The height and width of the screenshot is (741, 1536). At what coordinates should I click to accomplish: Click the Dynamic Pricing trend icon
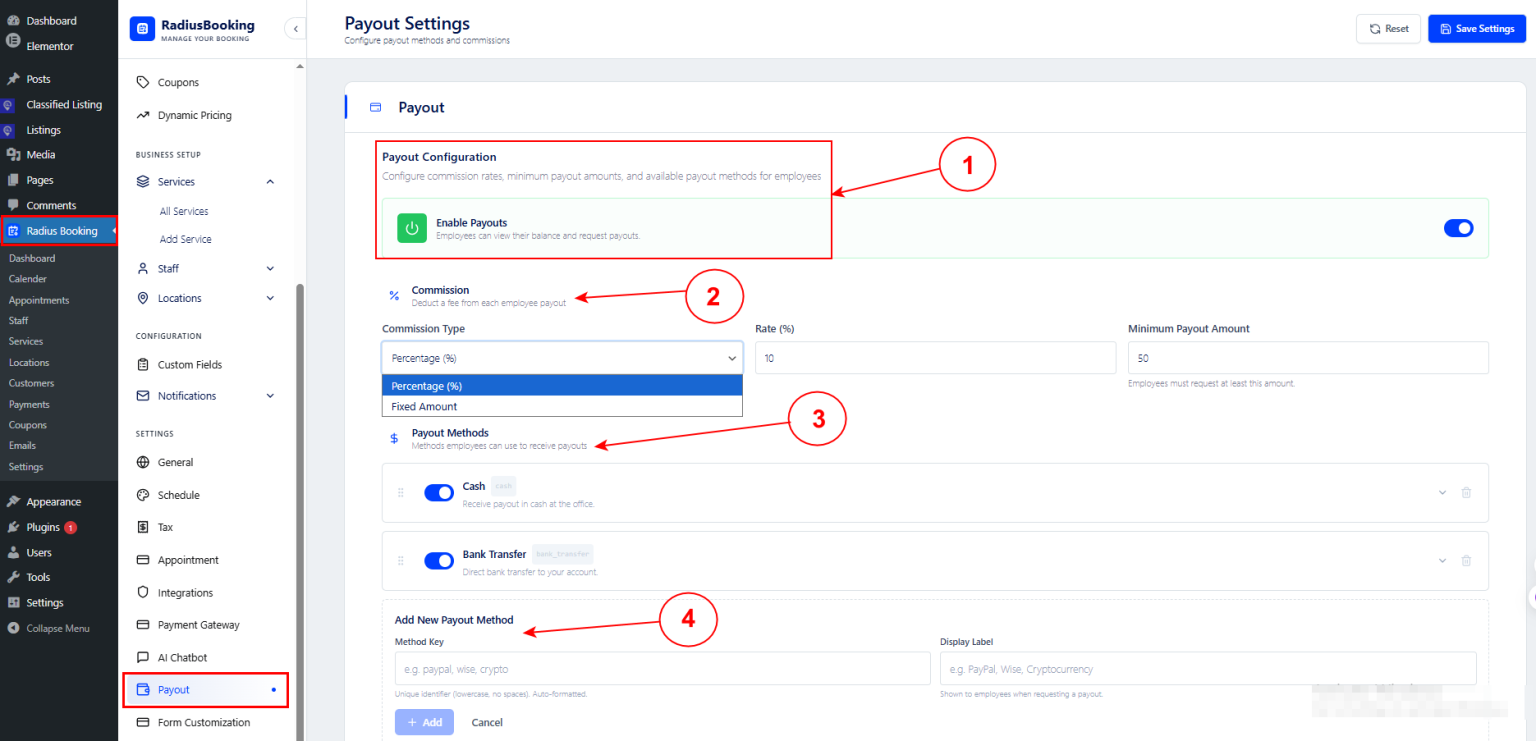click(x=143, y=115)
